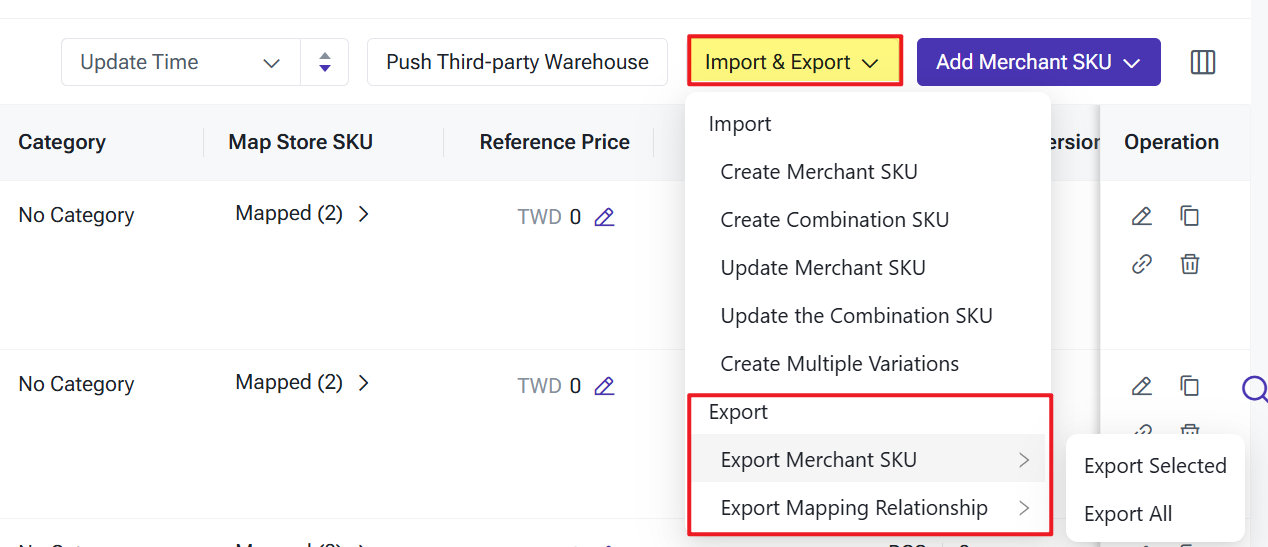The image size is (1268, 547).
Task: Click Export Selected option
Action: point(1155,466)
